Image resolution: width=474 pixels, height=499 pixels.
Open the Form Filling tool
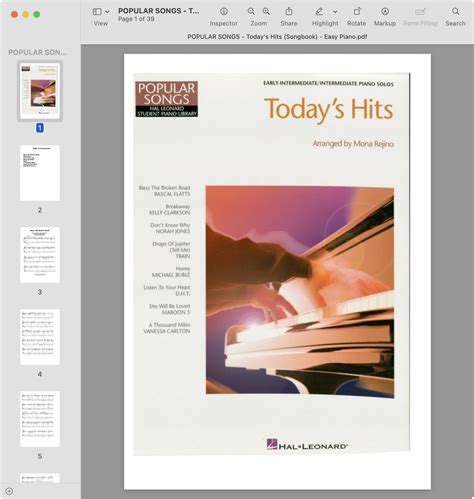[420, 12]
